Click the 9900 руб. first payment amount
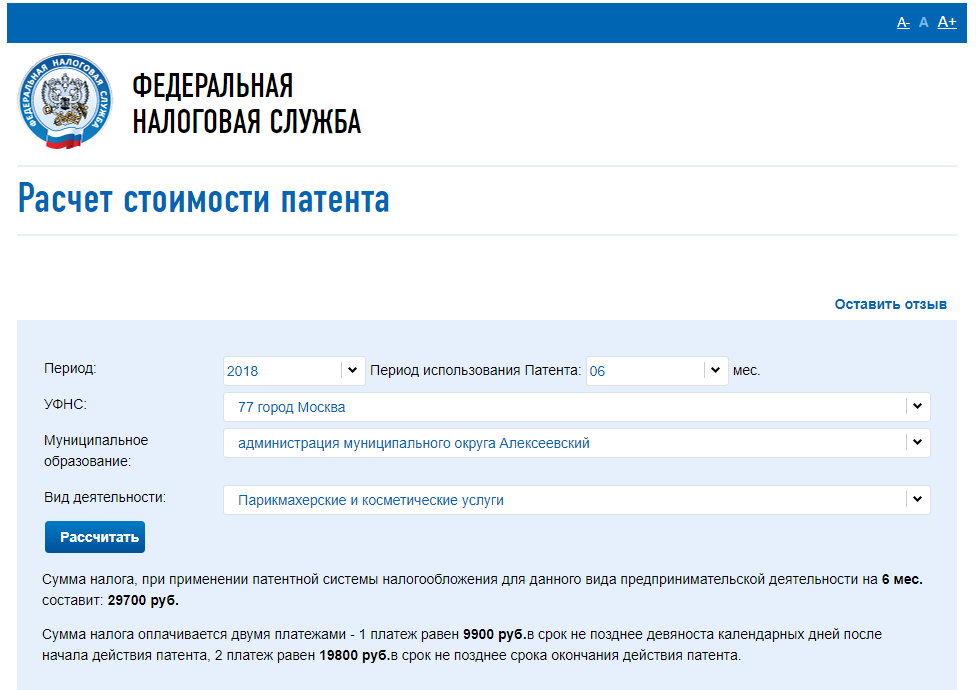Image resolution: width=976 pixels, height=690 pixels. click(x=494, y=634)
